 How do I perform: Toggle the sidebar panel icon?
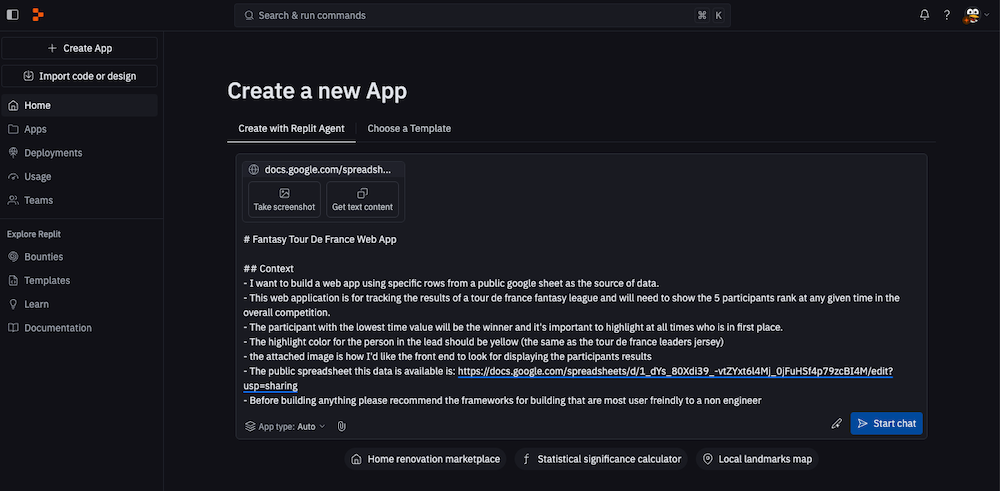(x=13, y=15)
